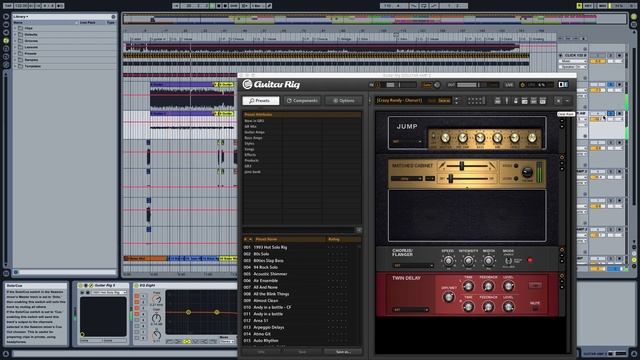
Task: Open the Components tab in Guitar Rig
Action: (x=302, y=100)
